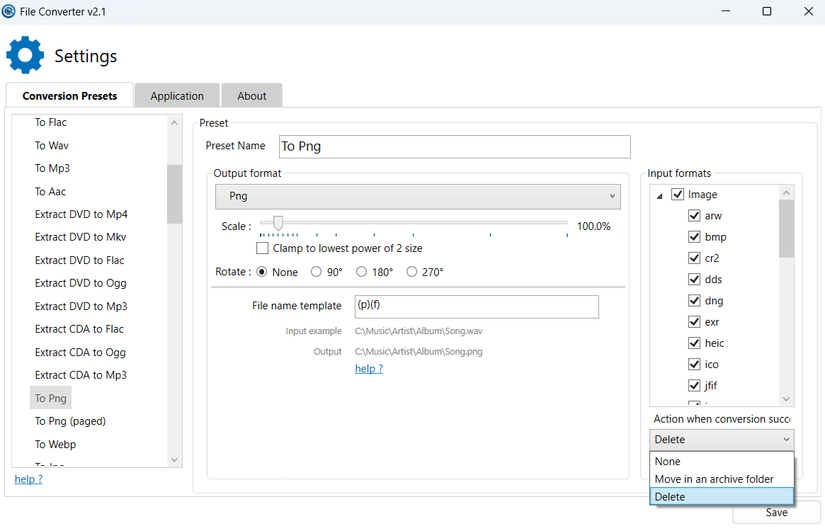Uncheck the heic input format

point(694,343)
